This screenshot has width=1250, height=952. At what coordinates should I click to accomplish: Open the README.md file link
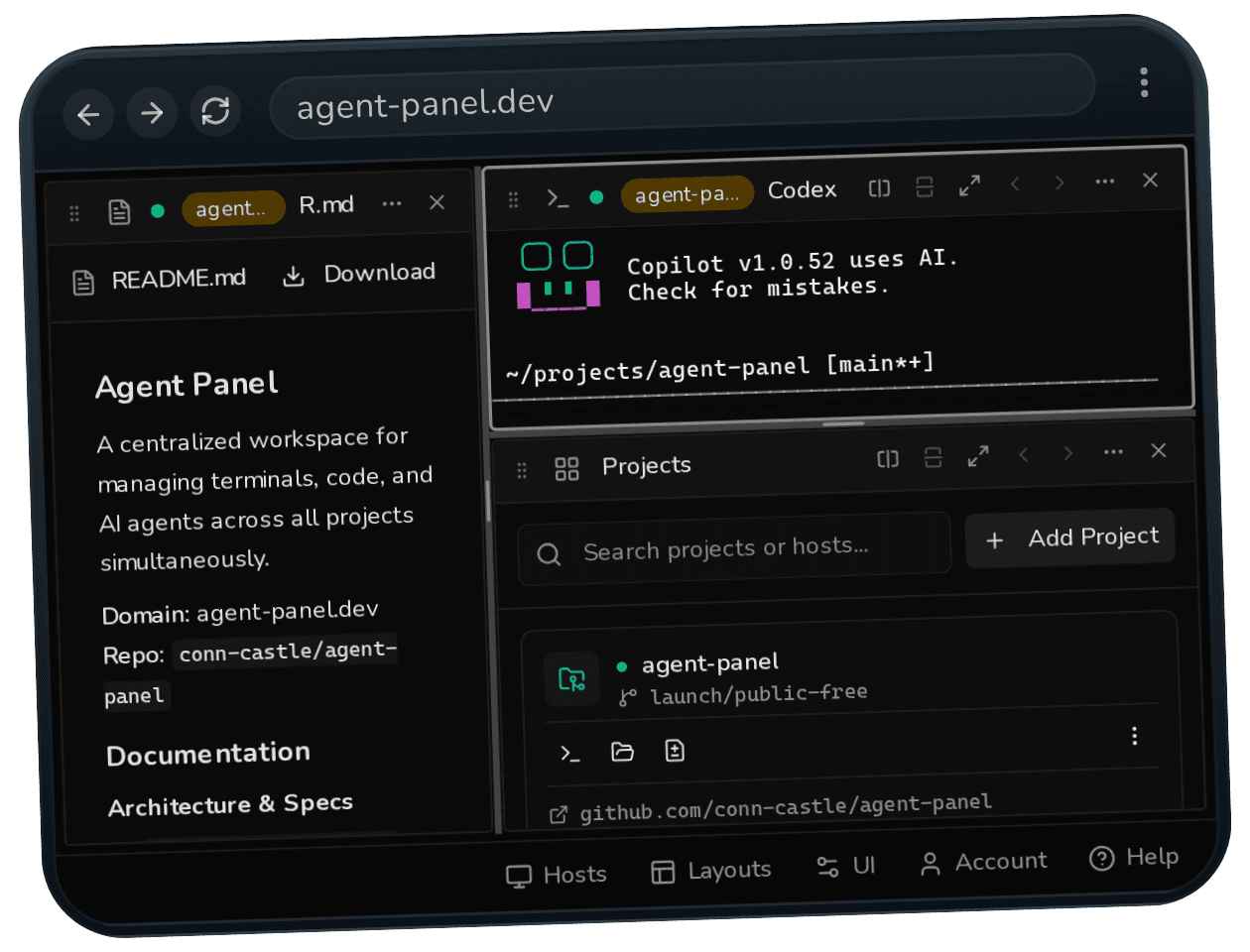tap(160, 280)
